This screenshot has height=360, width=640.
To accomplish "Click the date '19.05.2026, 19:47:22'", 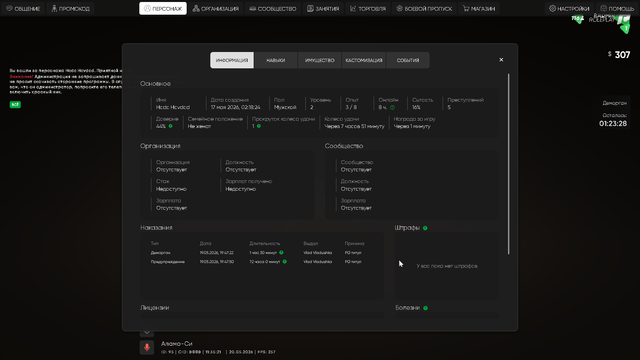I will point(217,253).
